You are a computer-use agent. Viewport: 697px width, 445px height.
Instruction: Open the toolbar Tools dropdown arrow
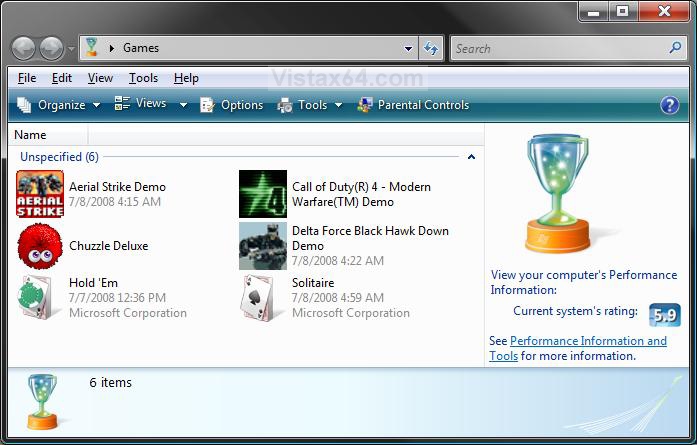pos(338,105)
